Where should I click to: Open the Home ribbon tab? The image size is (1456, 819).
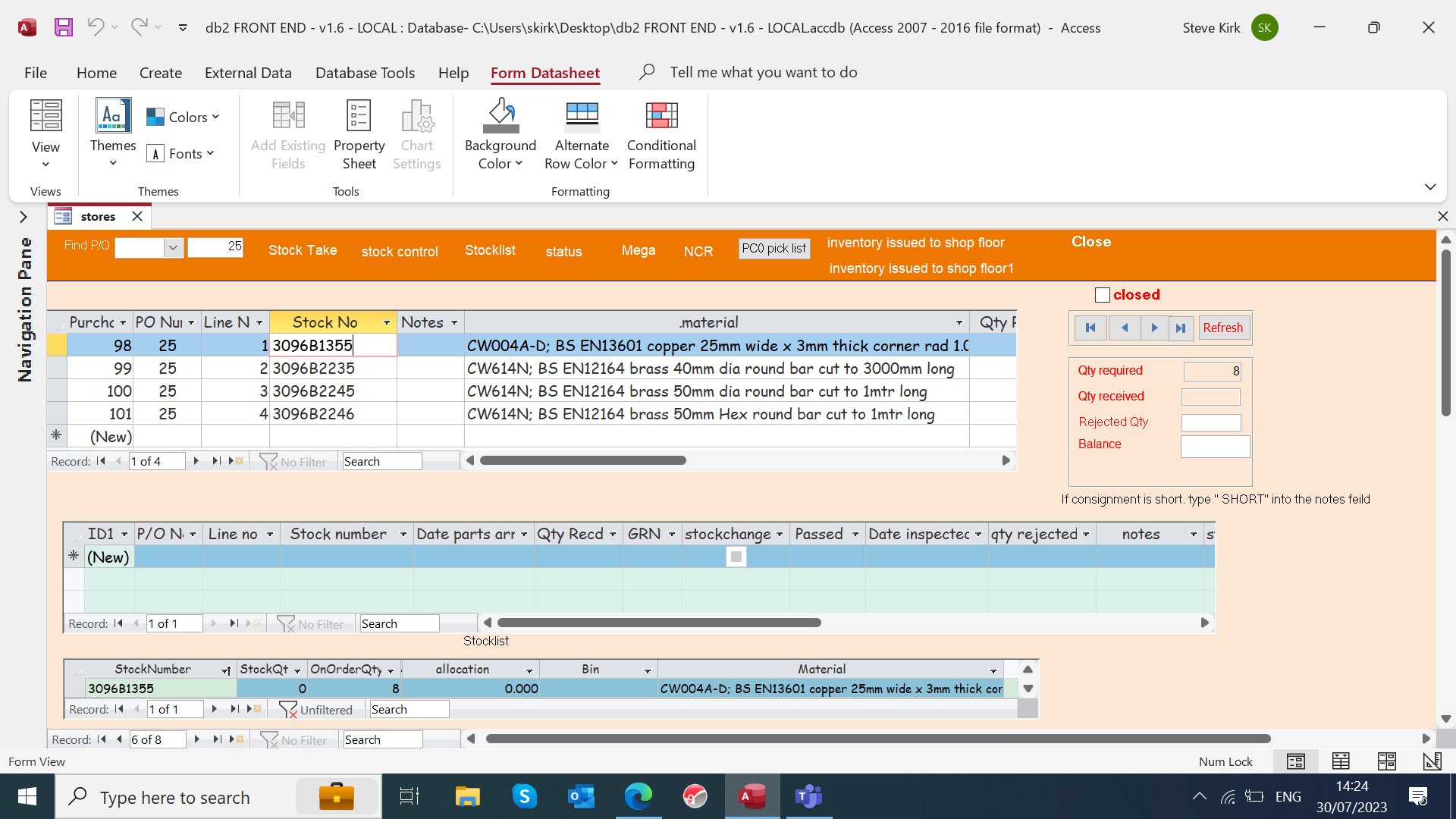[96, 73]
